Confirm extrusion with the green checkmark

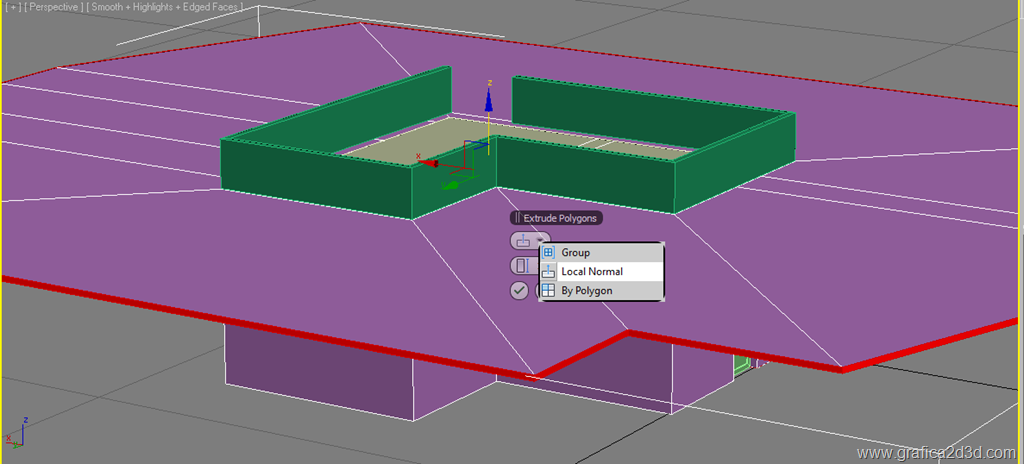click(519, 291)
